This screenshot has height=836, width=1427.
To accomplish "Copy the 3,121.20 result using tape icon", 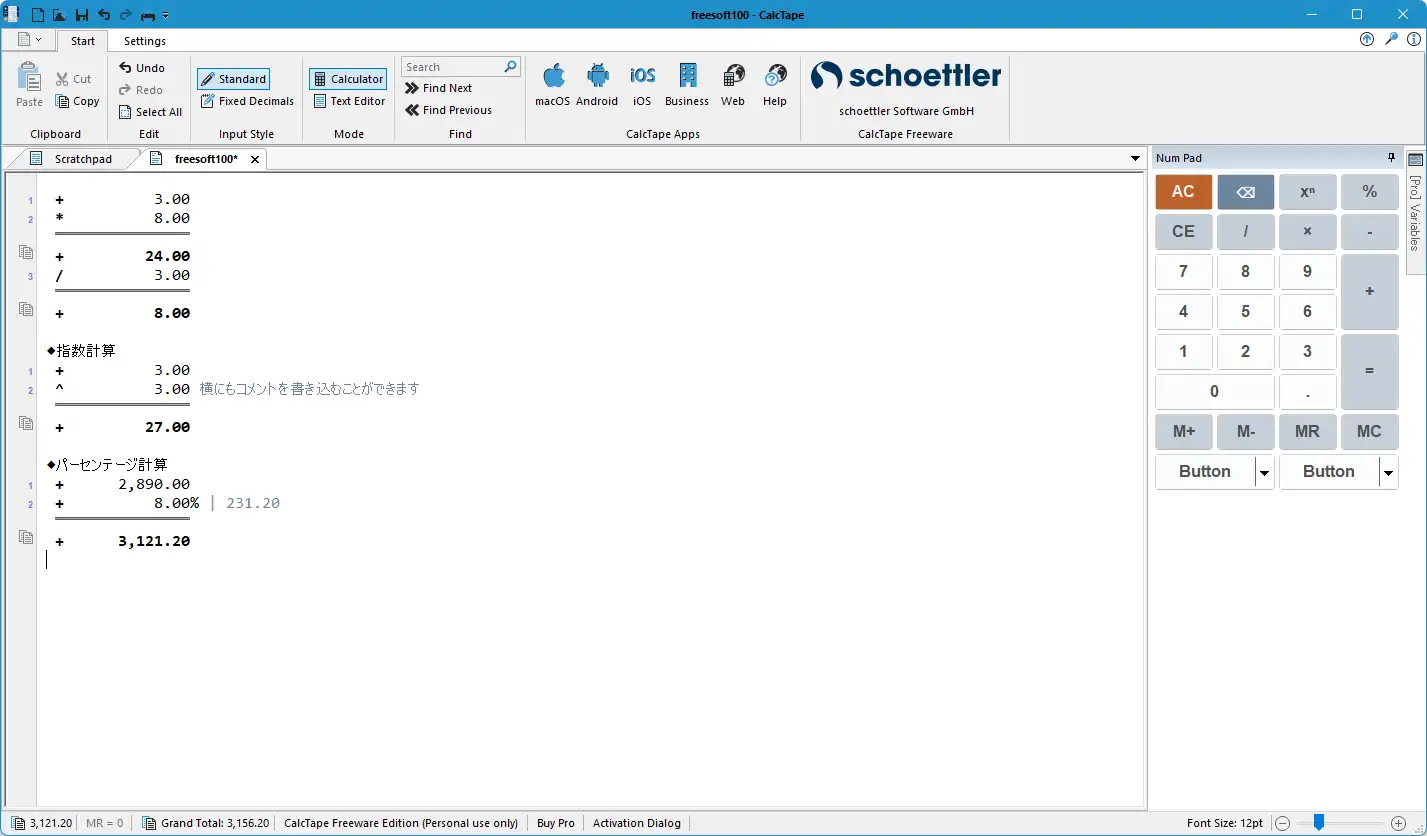I will coord(27,538).
